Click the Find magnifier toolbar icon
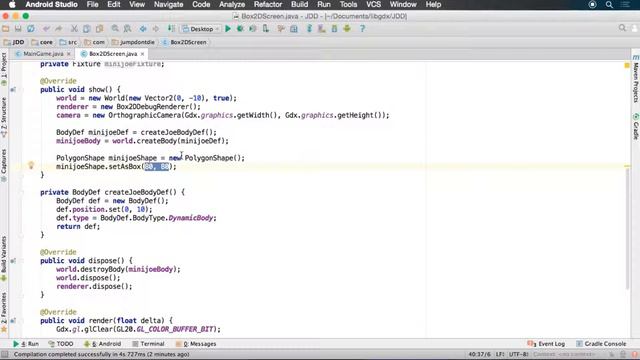This screenshot has height=360, width=640. click(x=115, y=29)
